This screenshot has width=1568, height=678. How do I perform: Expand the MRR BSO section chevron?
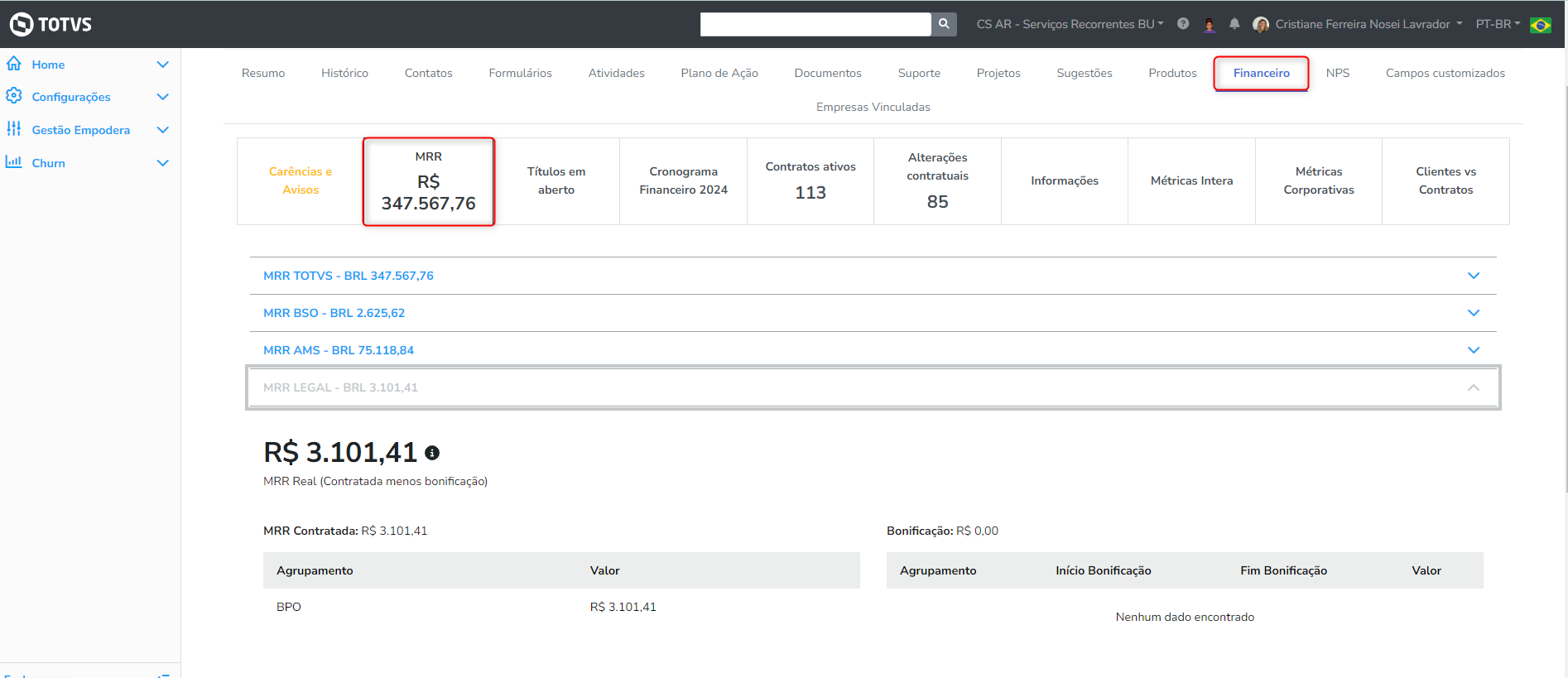pos(1474,313)
